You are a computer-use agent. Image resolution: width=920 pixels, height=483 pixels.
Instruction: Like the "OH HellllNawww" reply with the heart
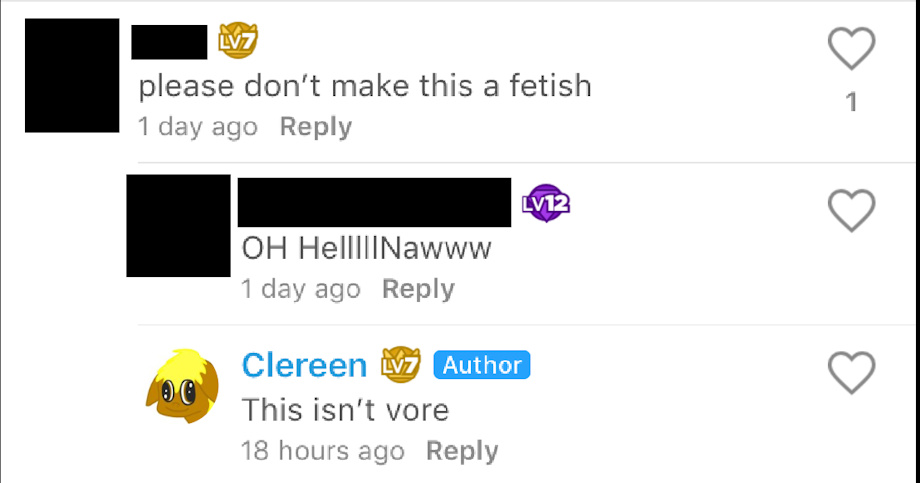click(851, 210)
